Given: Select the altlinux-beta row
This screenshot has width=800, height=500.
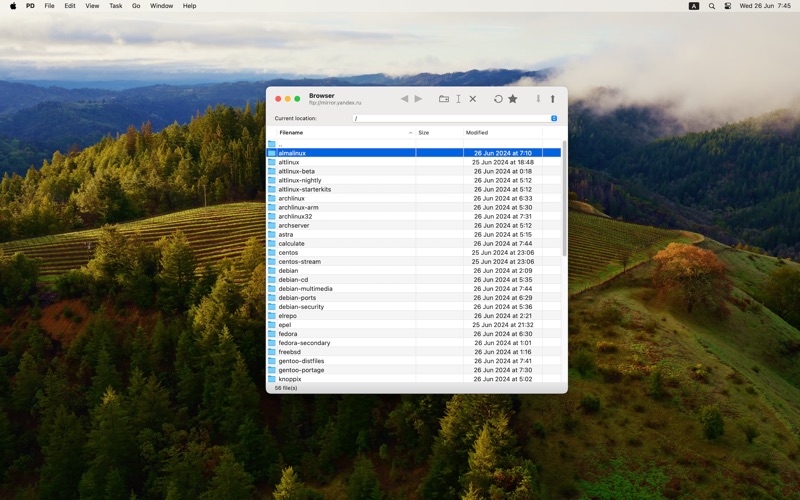Looking at the screenshot, I should click(414, 171).
